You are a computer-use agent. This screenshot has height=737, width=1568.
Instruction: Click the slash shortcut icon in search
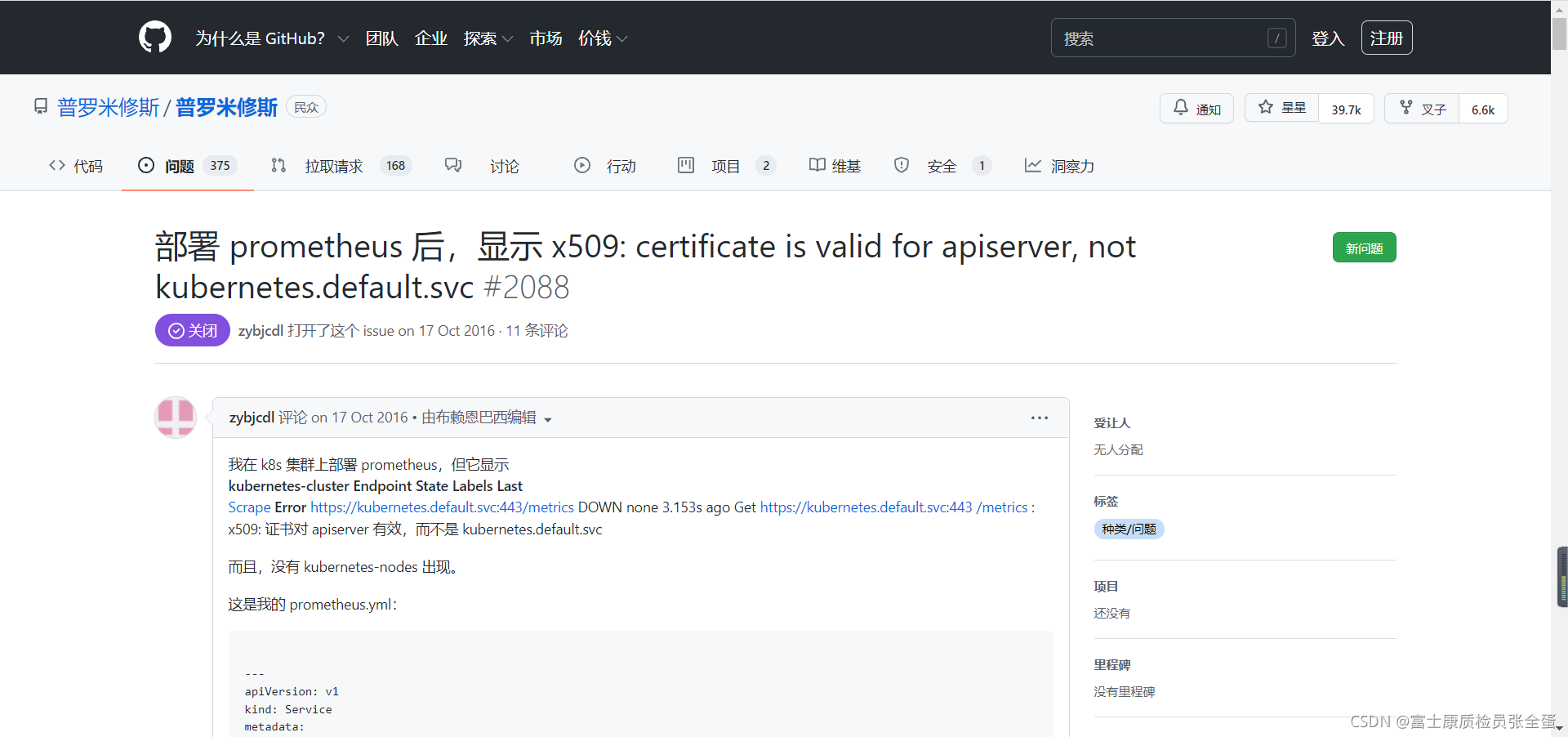[1277, 38]
